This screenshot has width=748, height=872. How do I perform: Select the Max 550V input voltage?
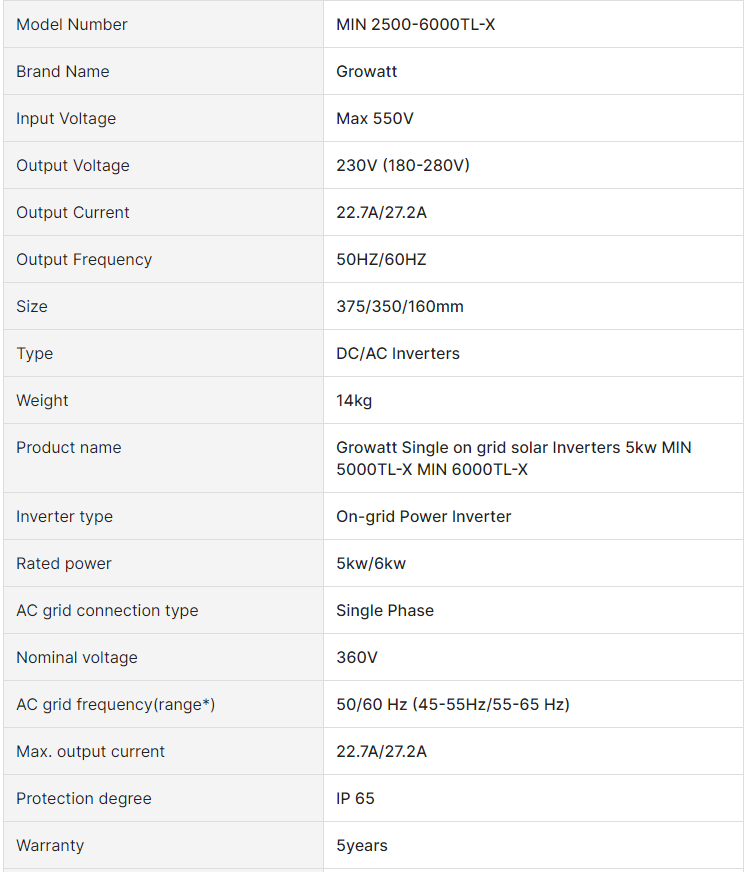coord(375,118)
